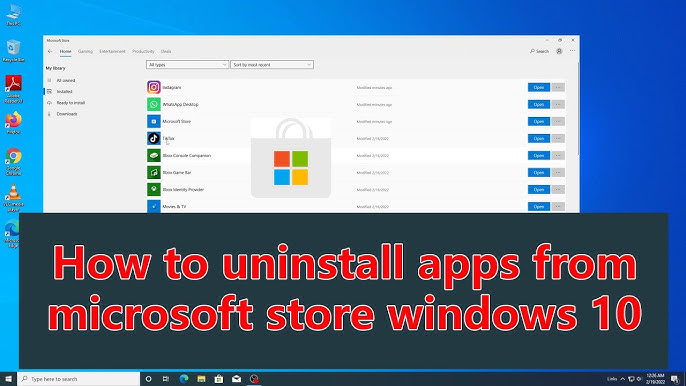The width and height of the screenshot is (686, 386).
Task: Select the TikTok app icon
Action: pyautogui.click(x=154, y=138)
